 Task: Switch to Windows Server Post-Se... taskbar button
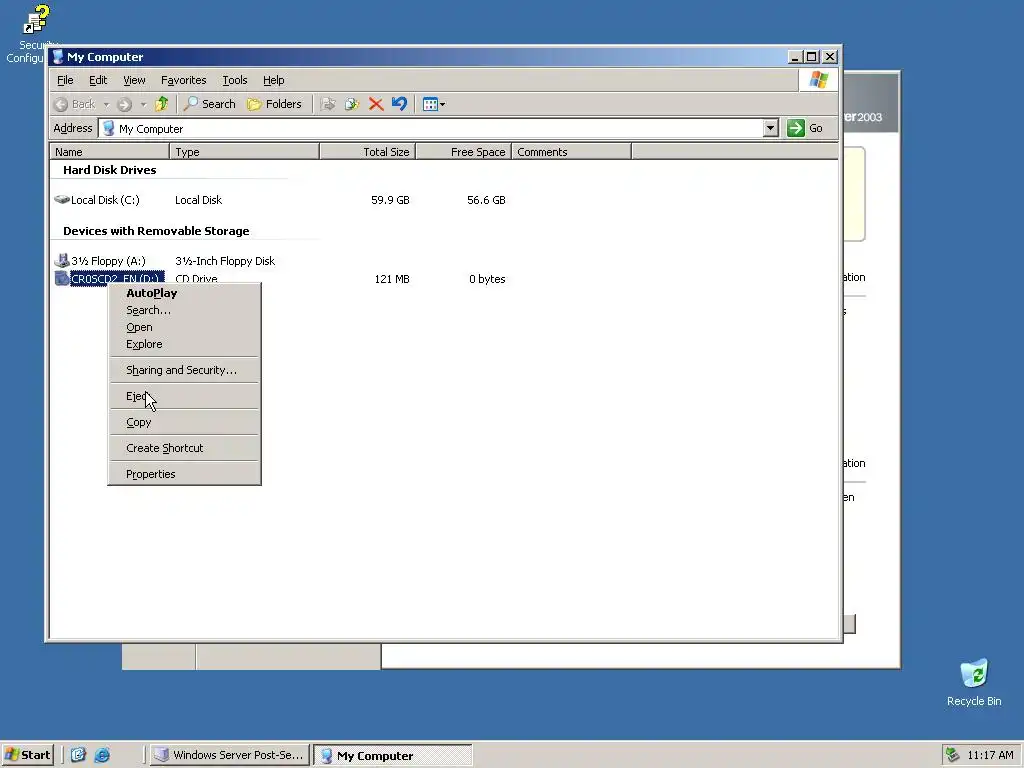click(229, 755)
